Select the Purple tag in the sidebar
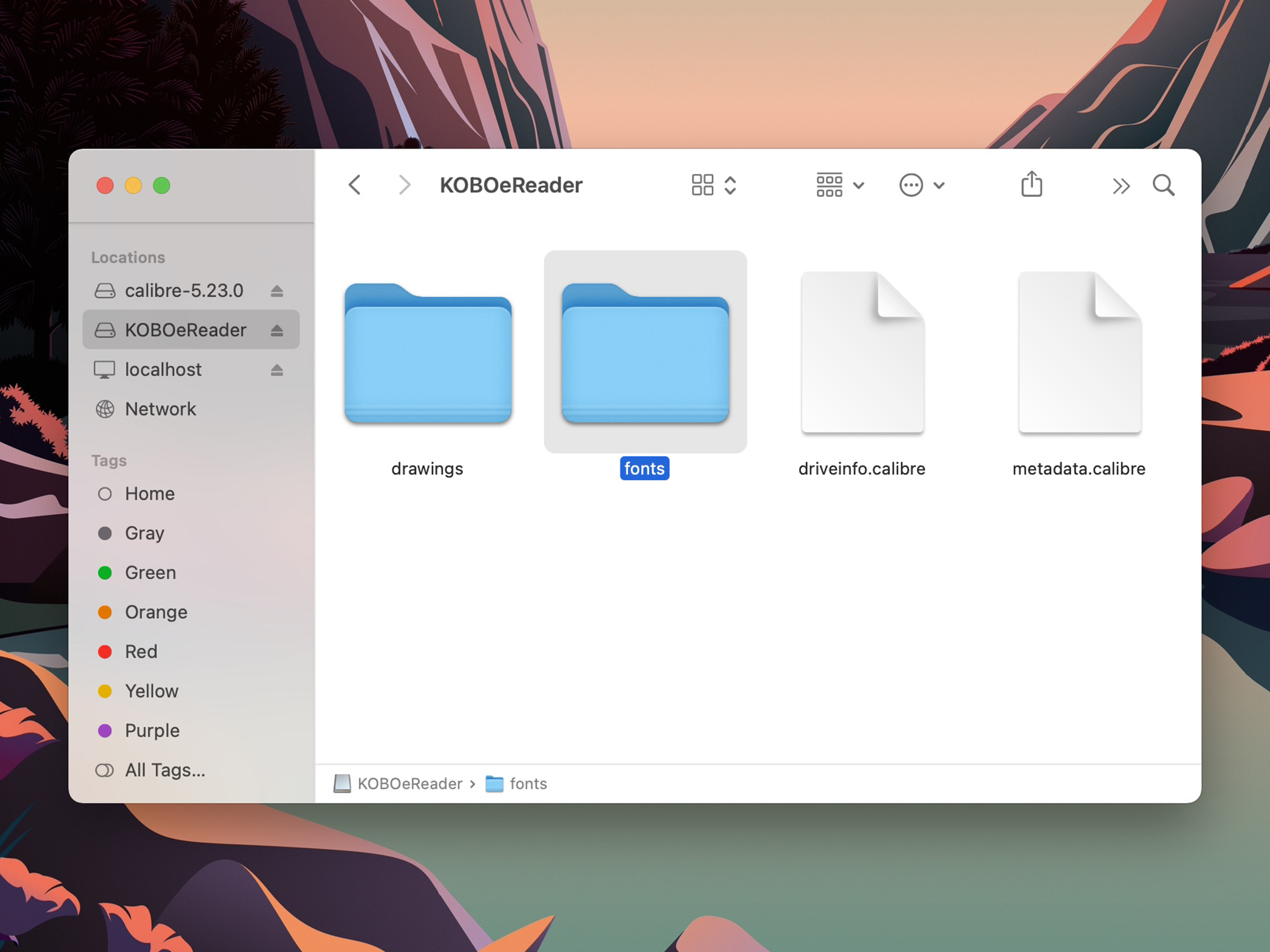The image size is (1270, 952). point(152,730)
